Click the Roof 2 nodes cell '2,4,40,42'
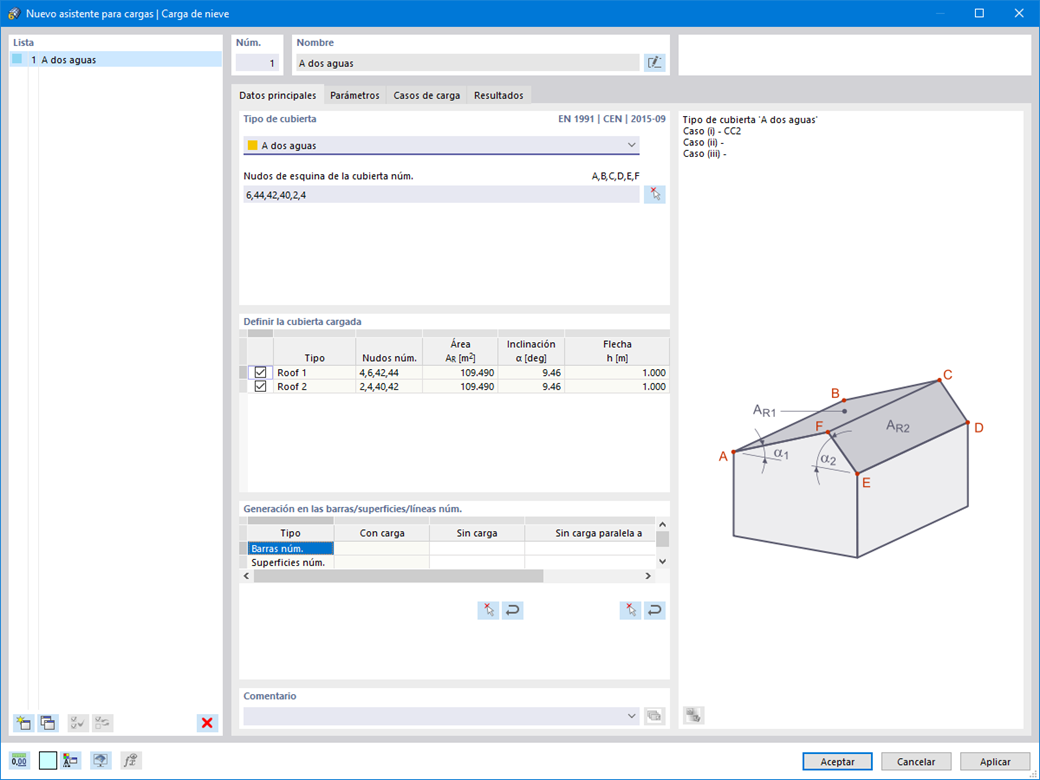The height and width of the screenshot is (780, 1040). [x=389, y=387]
